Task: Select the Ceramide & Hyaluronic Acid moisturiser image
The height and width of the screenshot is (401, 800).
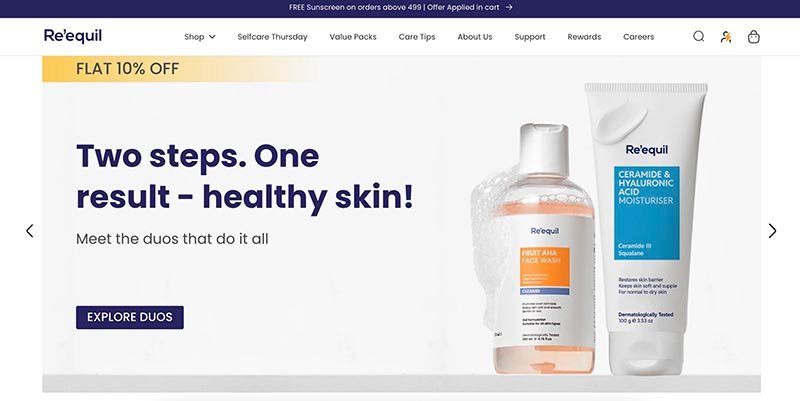Action: pos(646,229)
